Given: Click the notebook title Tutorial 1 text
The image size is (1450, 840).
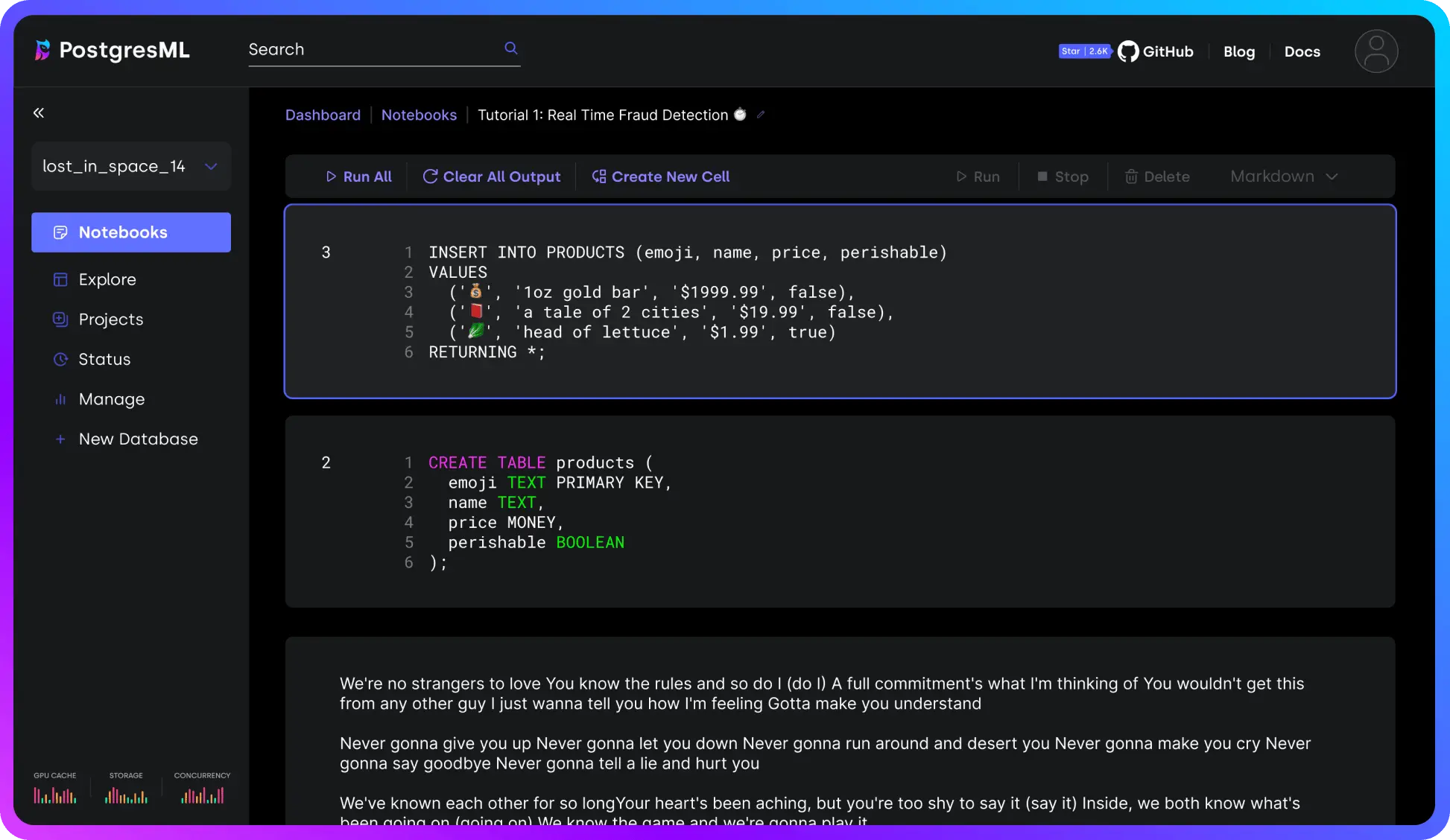Looking at the screenshot, I should pos(603,115).
